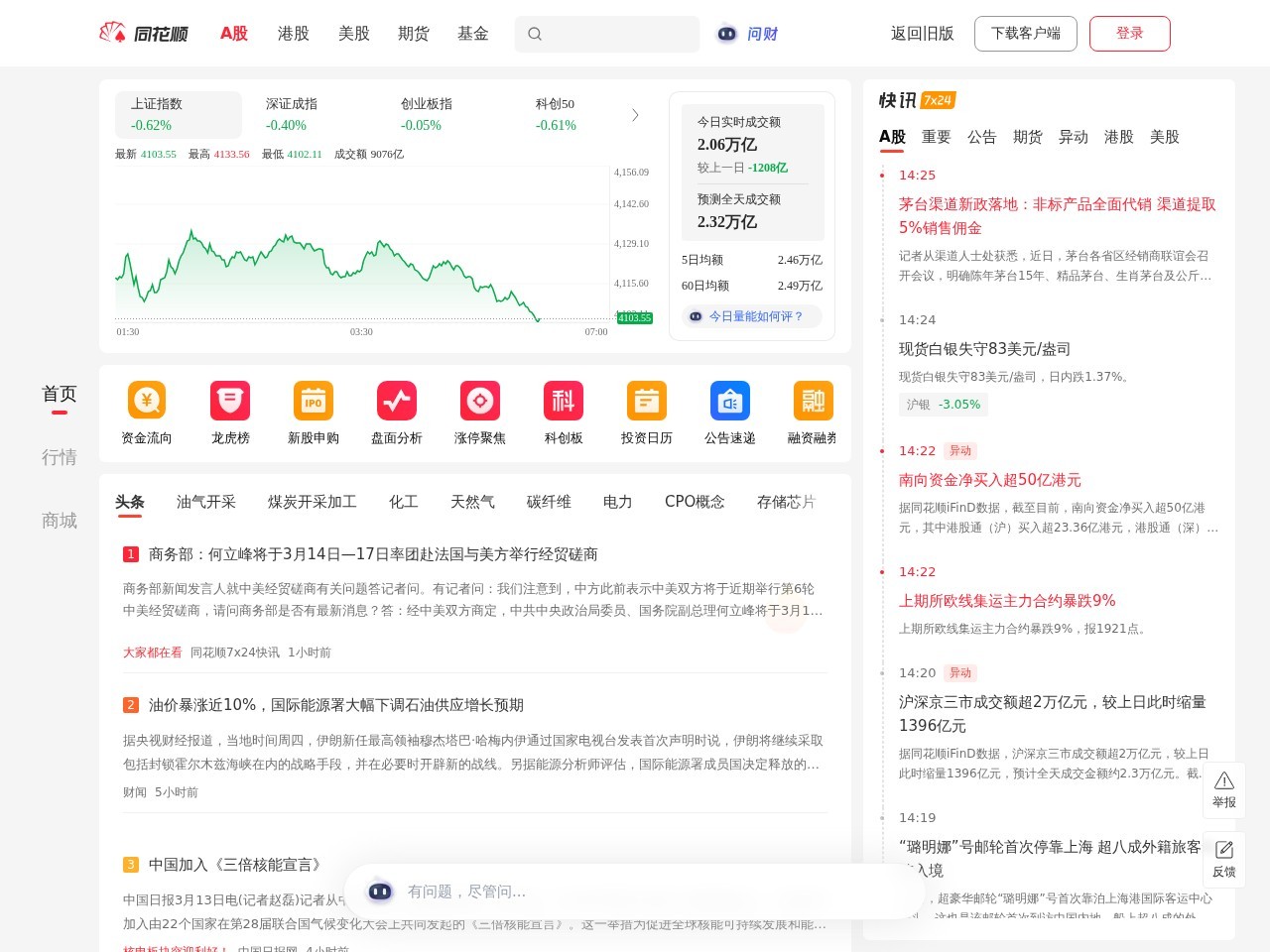Open the 资金流向 feature icon
The image size is (1270, 952).
146,412
